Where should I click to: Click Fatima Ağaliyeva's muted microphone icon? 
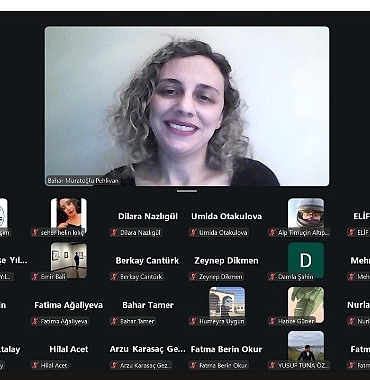tap(35, 321)
